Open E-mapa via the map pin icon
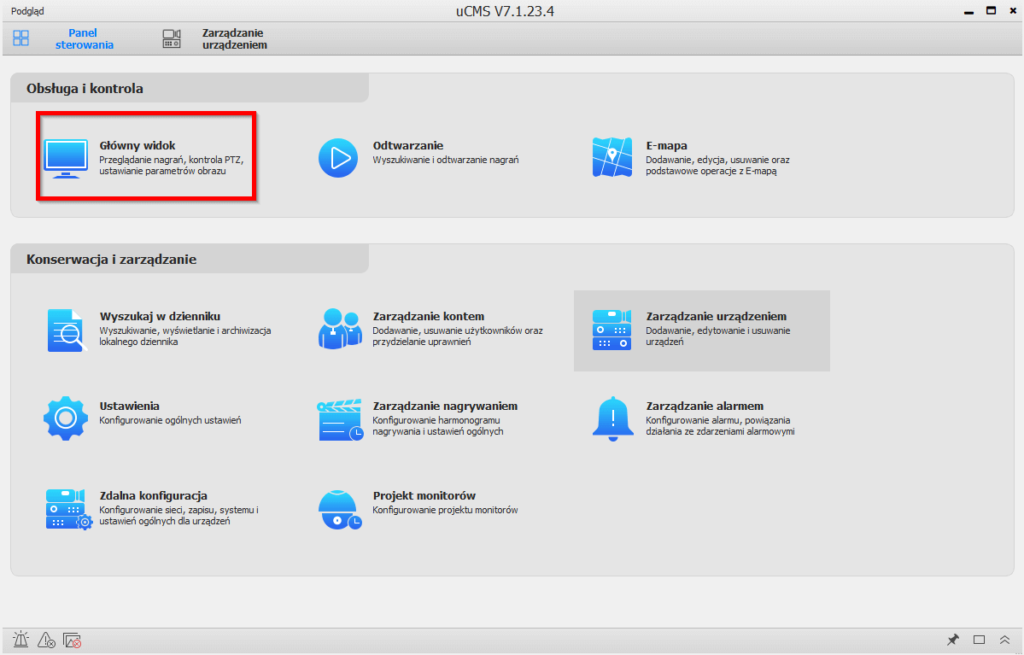This screenshot has height=655, width=1024. [x=611, y=155]
